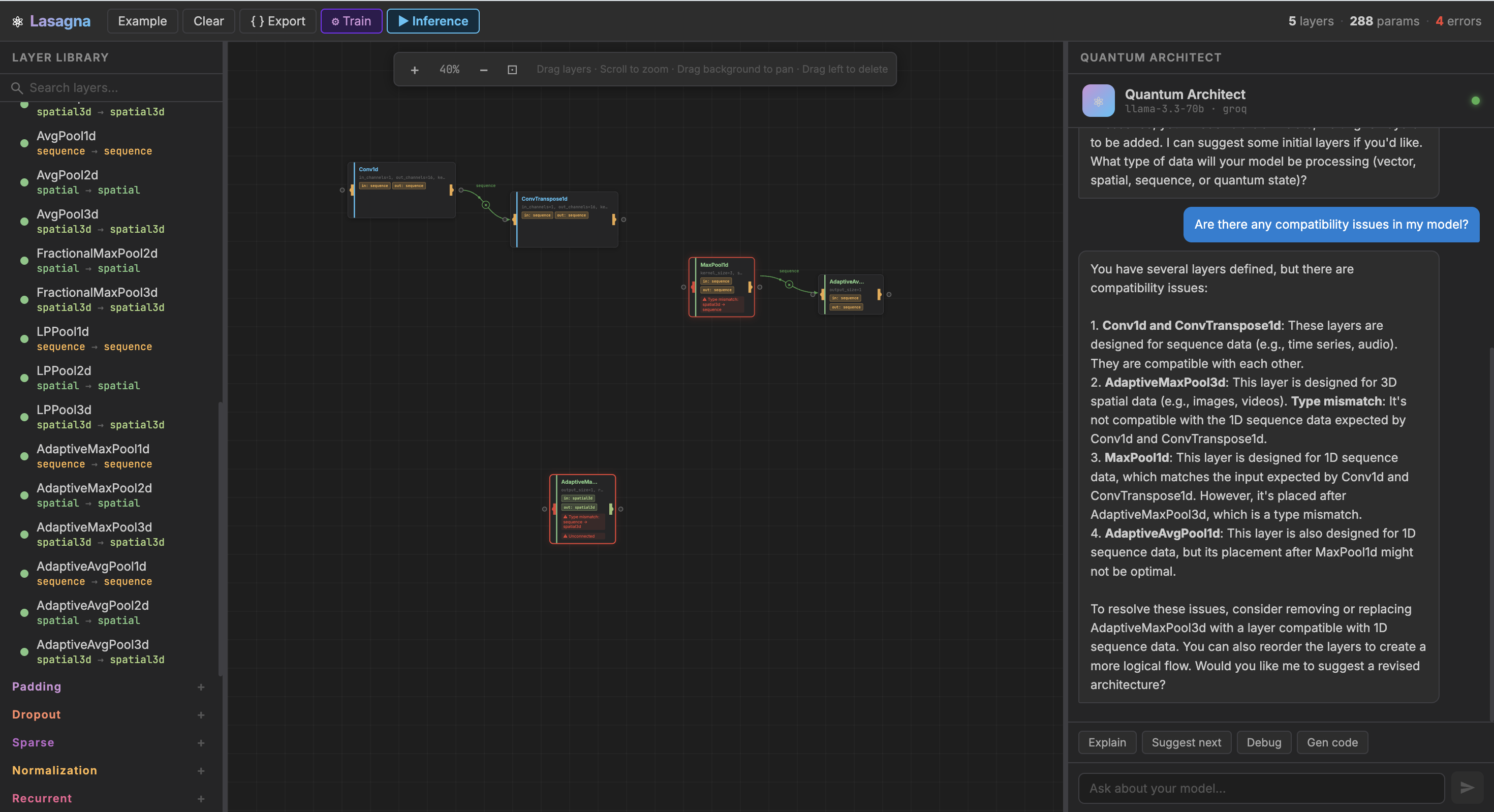
Task: Click the Lasagna logo icon
Action: 18,21
